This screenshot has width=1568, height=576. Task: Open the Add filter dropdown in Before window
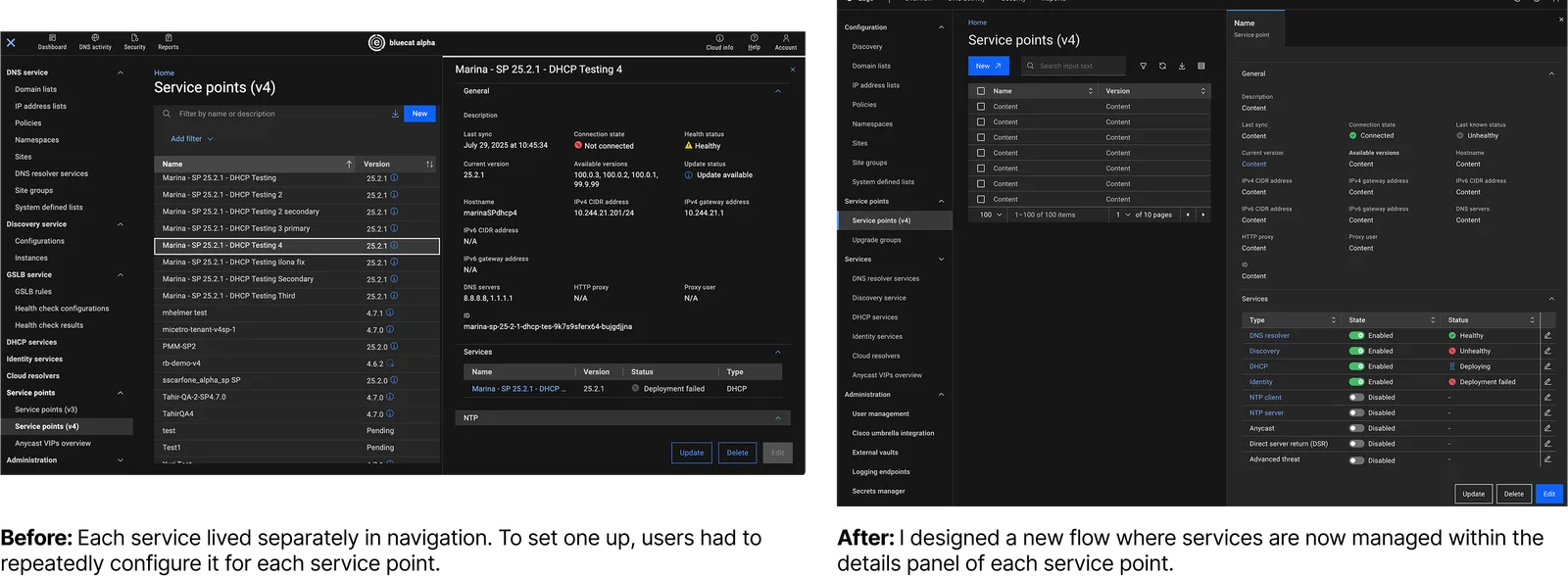tap(191, 139)
